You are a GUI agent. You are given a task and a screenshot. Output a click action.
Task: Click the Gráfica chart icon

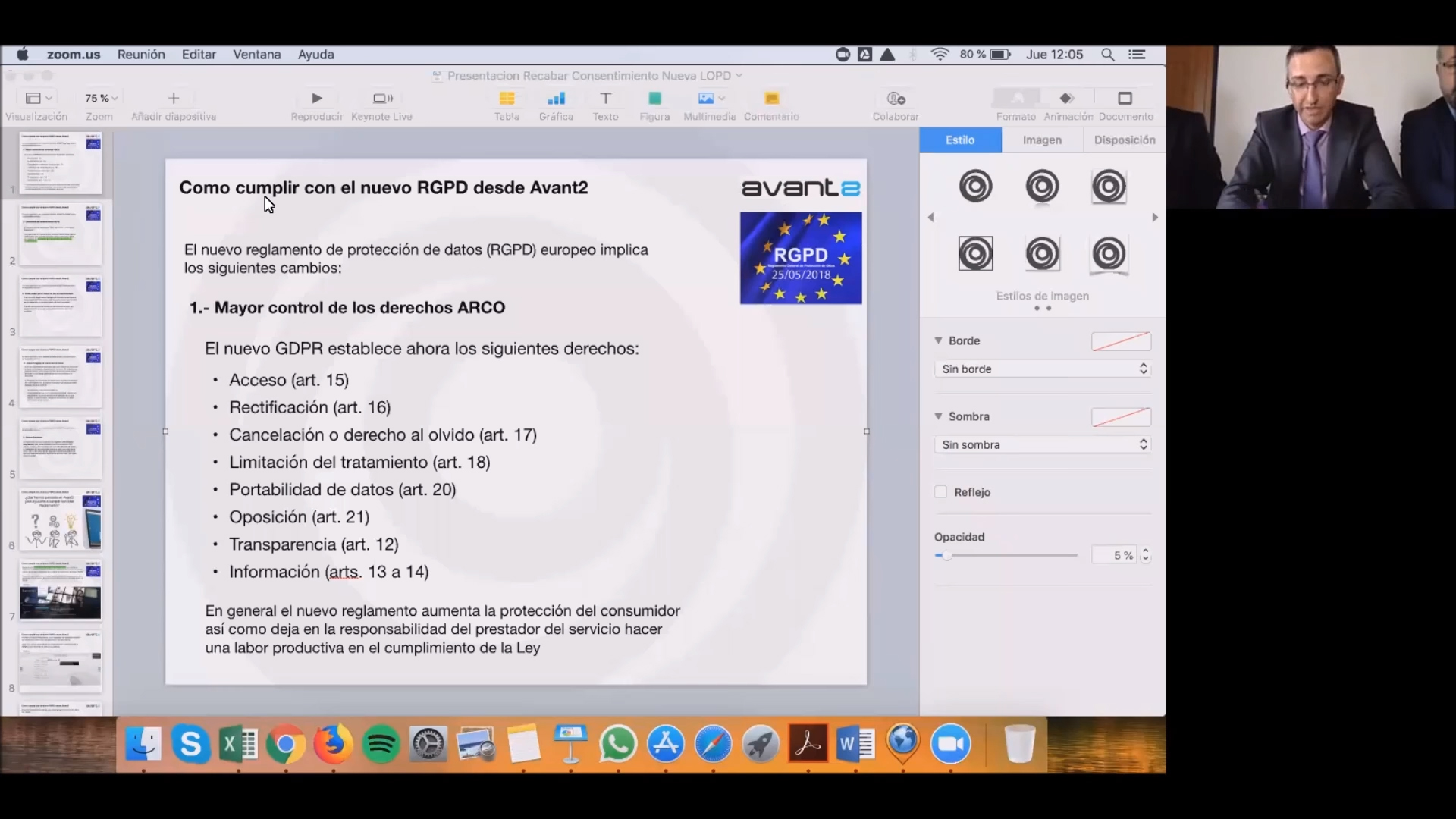click(556, 99)
